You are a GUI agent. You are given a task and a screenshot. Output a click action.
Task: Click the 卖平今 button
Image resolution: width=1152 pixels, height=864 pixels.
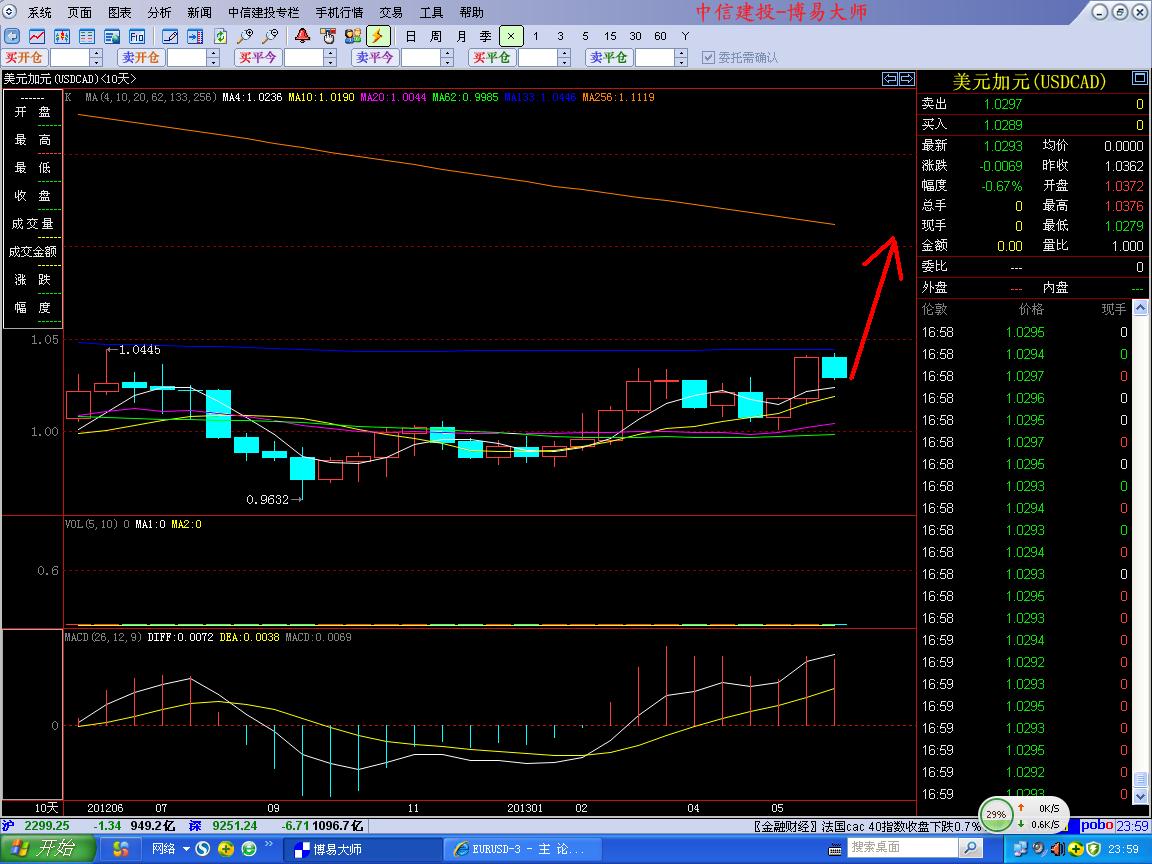point(375,57)
